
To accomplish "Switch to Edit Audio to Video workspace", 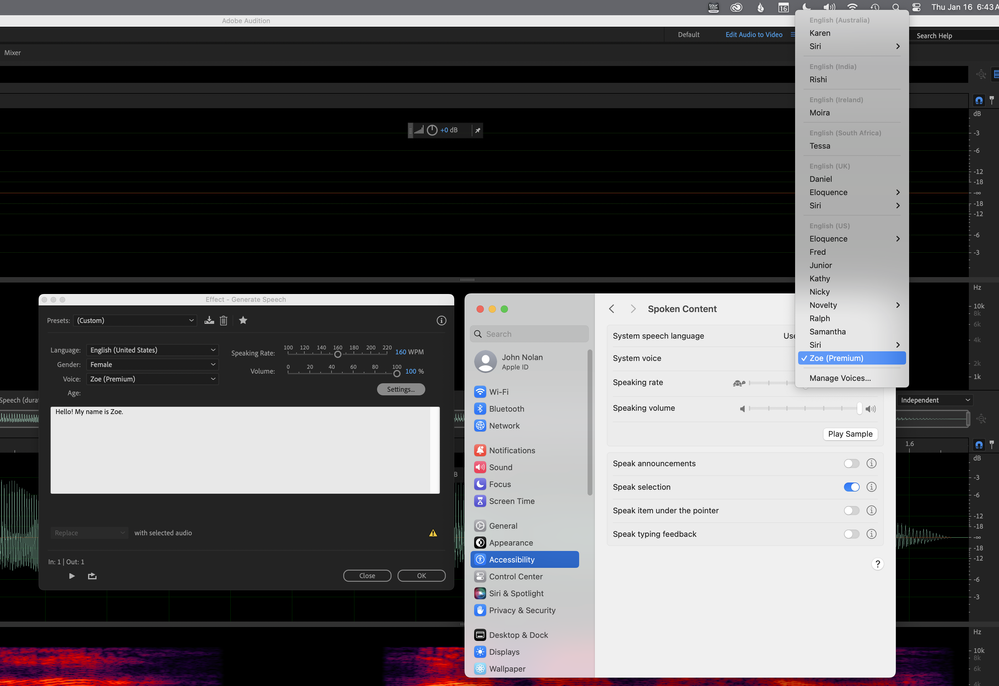I will 754,34.
